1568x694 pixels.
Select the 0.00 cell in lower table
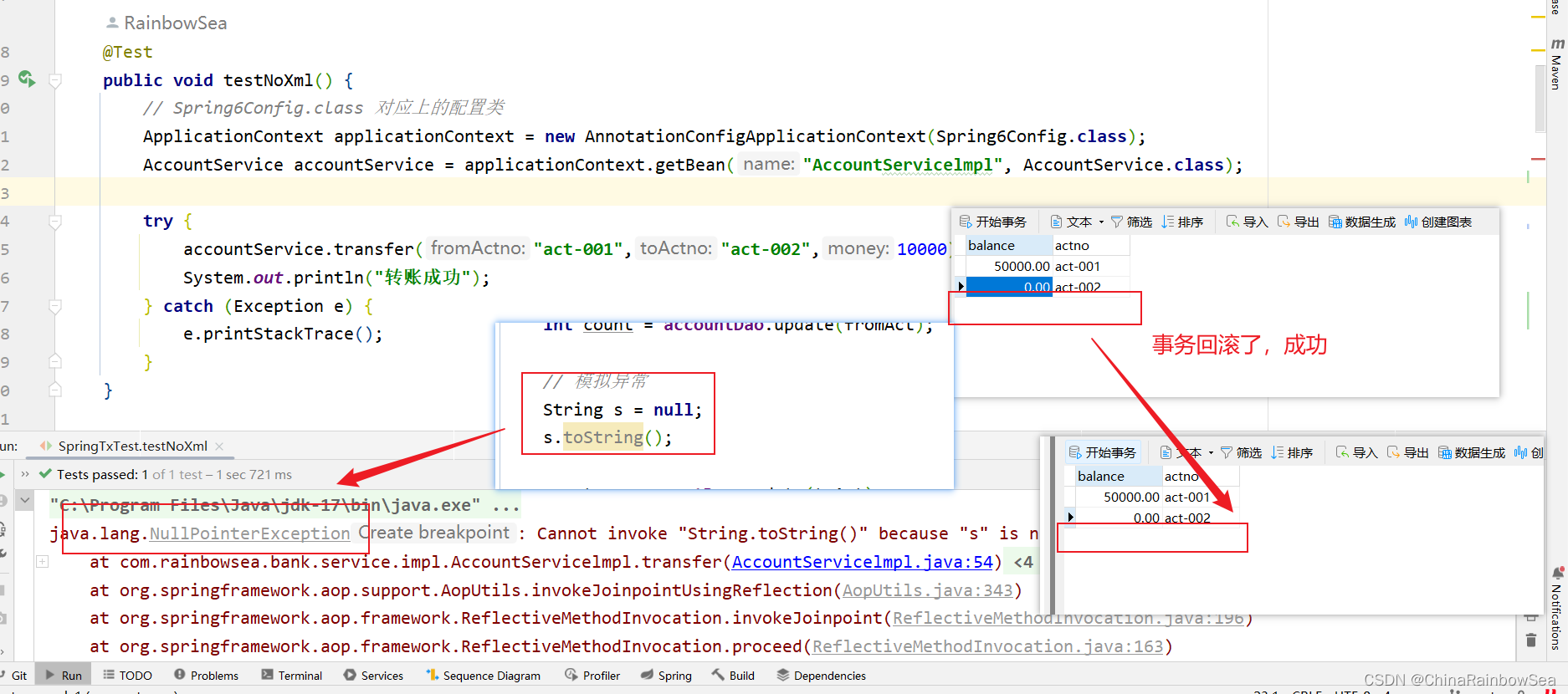[1119, 518]
